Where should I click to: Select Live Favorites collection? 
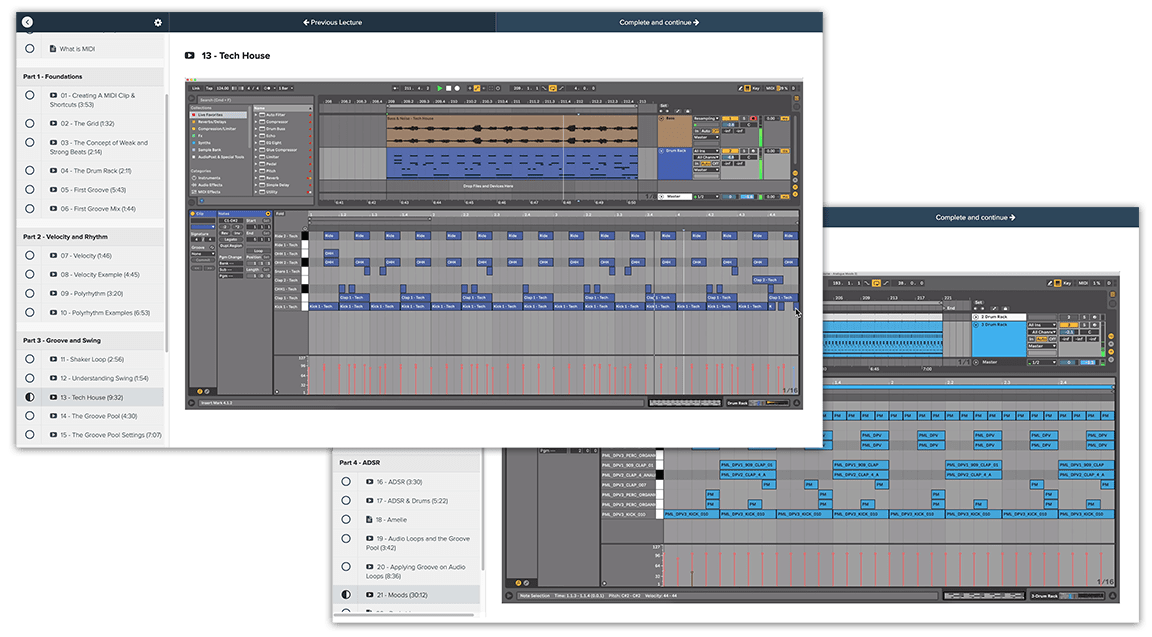pos(219,115)
